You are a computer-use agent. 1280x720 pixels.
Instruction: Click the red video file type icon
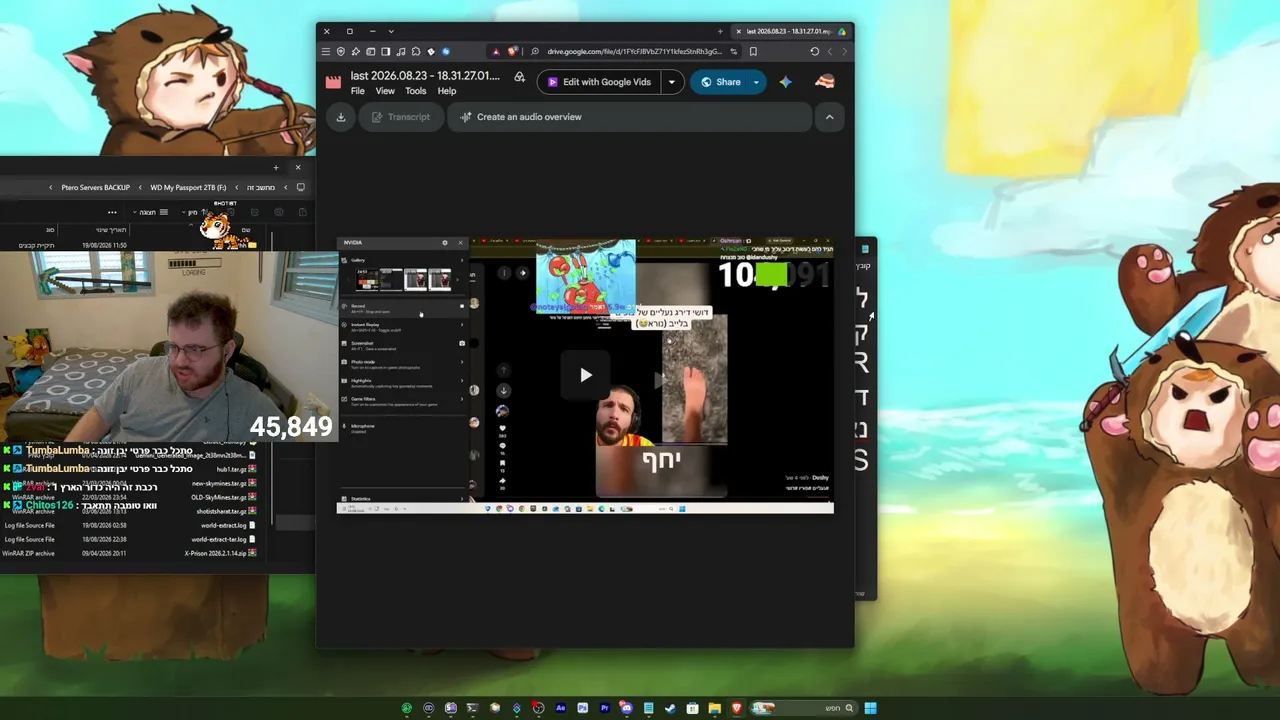pyautogui.click(x=333, y=82)
